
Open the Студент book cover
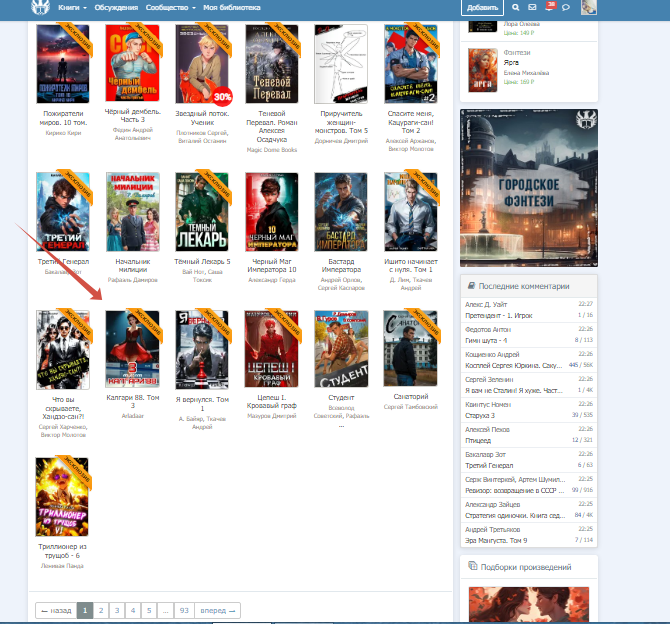coord(342,349)
